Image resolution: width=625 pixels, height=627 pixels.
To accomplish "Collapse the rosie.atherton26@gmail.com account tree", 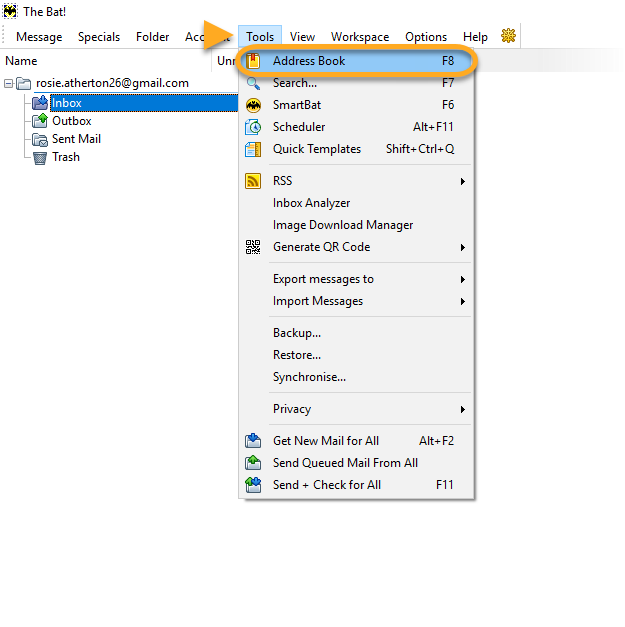I will tap(8, 84).
